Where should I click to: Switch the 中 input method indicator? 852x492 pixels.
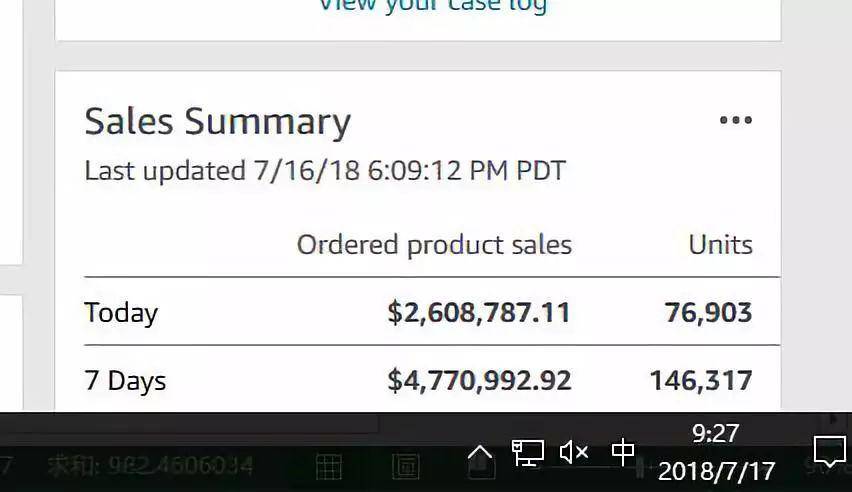(623, 452)
